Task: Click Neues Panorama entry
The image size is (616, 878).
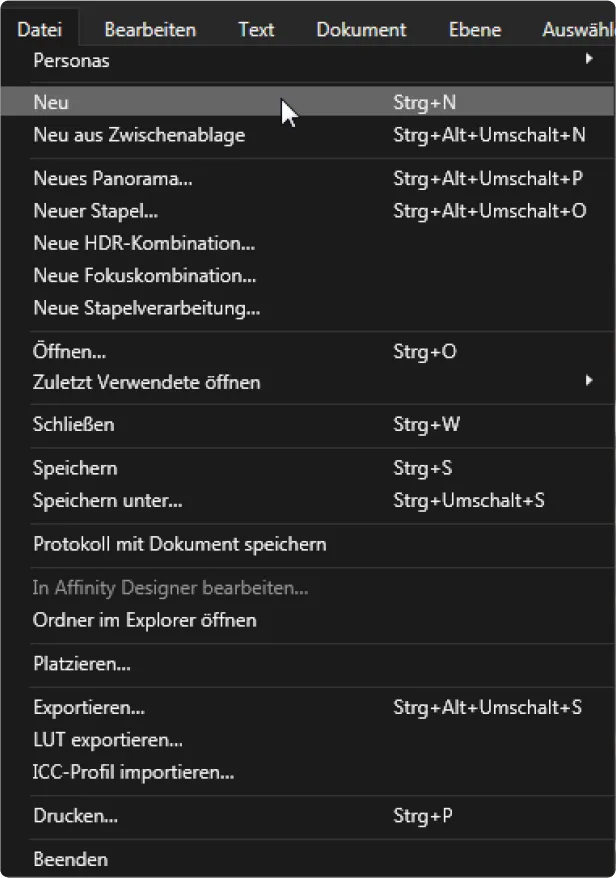Action: [113, 180]
